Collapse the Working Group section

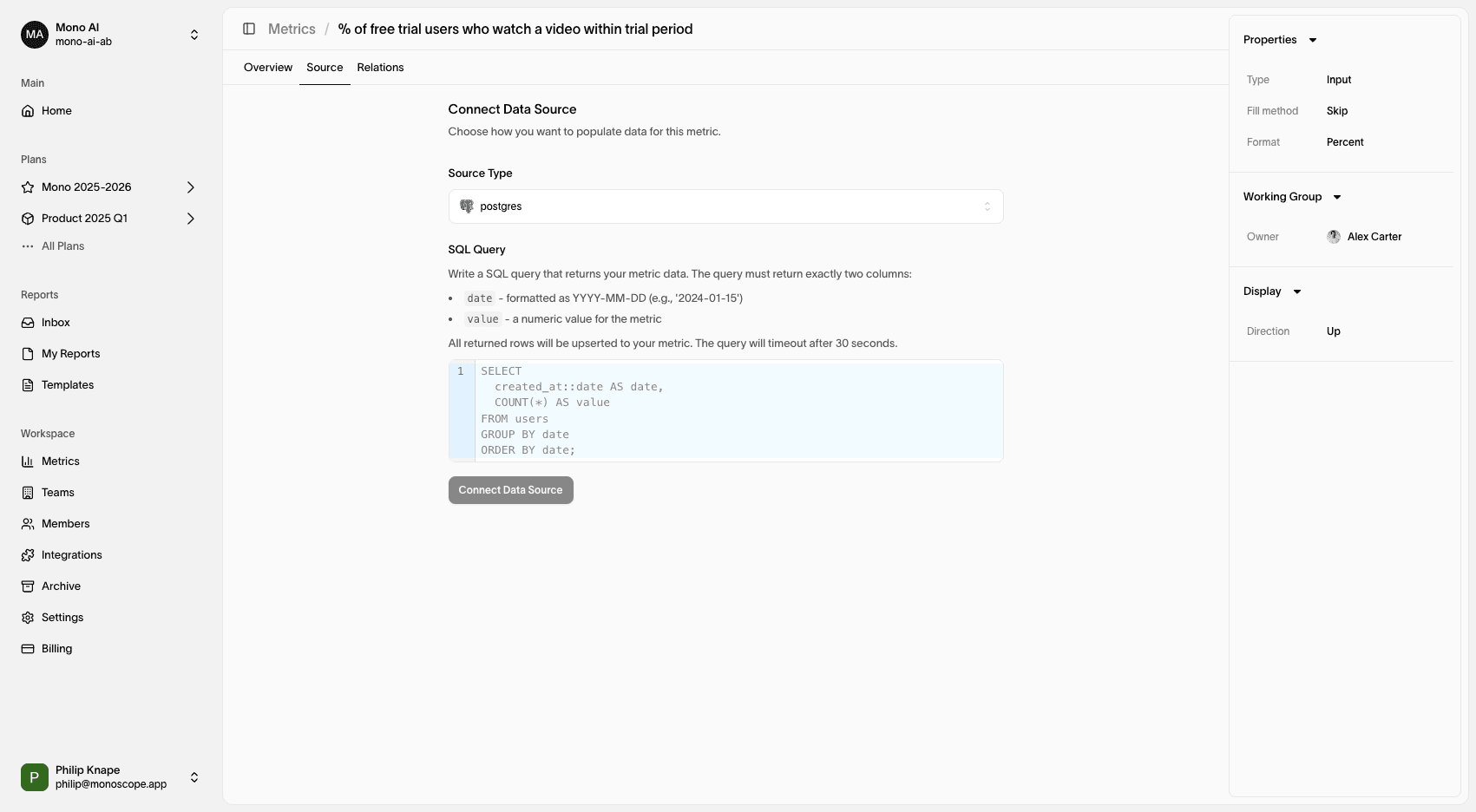tap(1337, 196)
